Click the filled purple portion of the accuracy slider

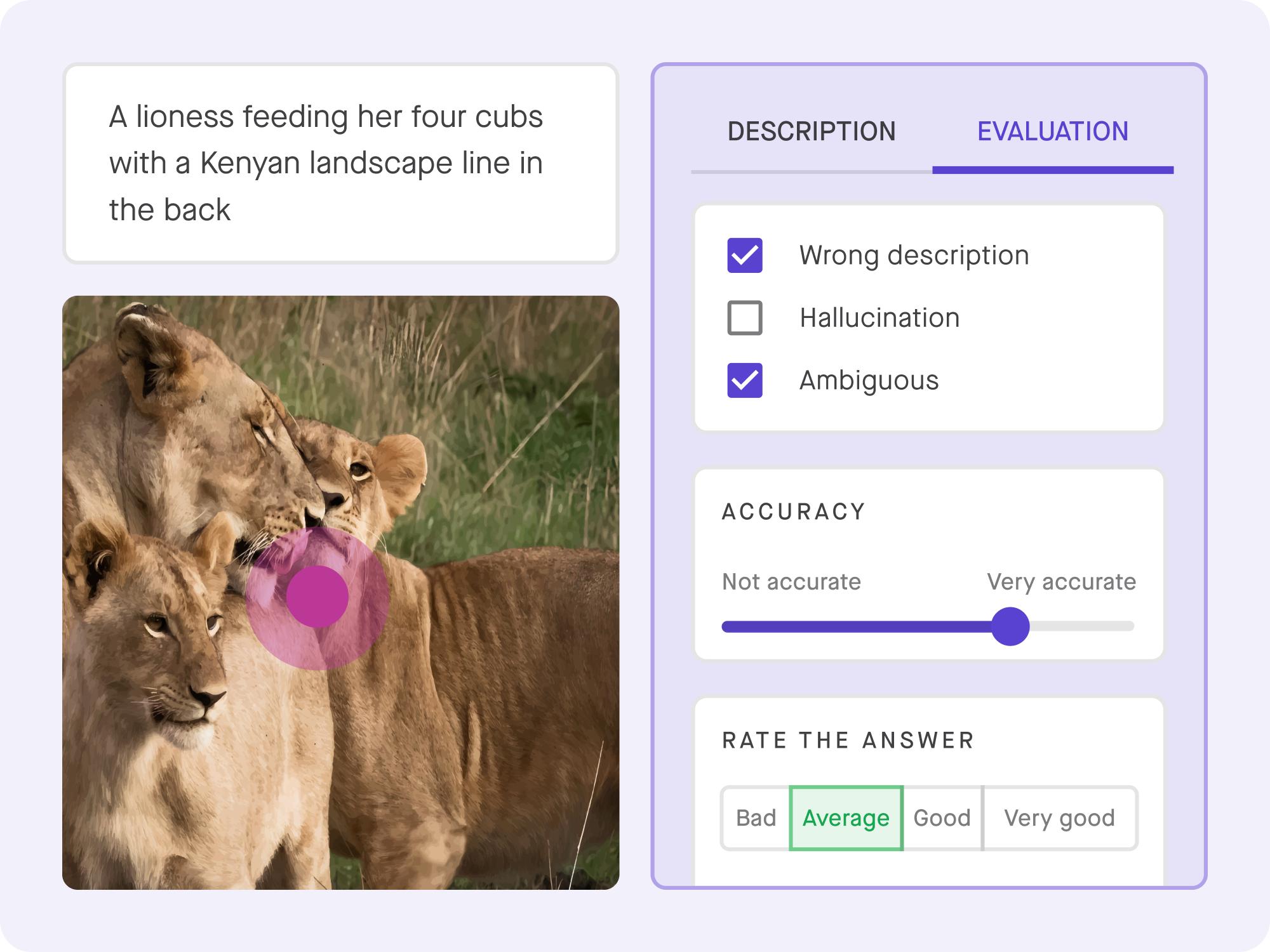pyautogui.click(x=857, y=626)
